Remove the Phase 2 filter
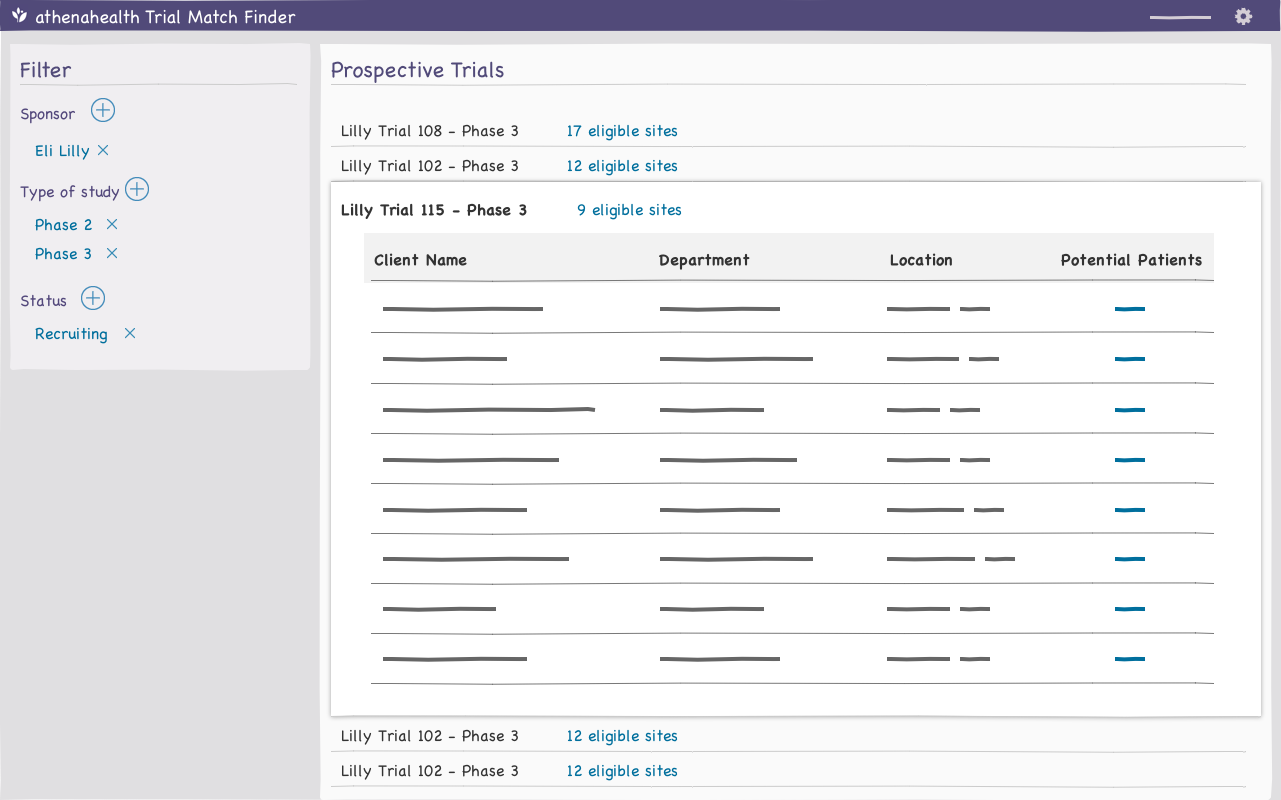1281x800 pixels. 112,224
